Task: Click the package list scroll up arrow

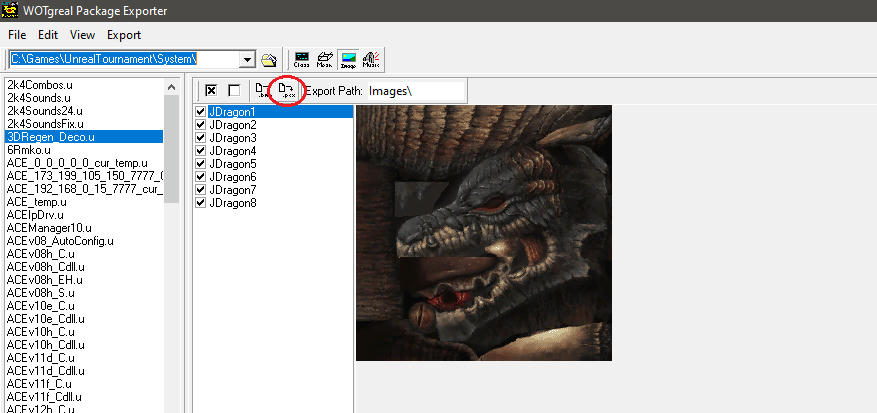Action: click(172, 87)
